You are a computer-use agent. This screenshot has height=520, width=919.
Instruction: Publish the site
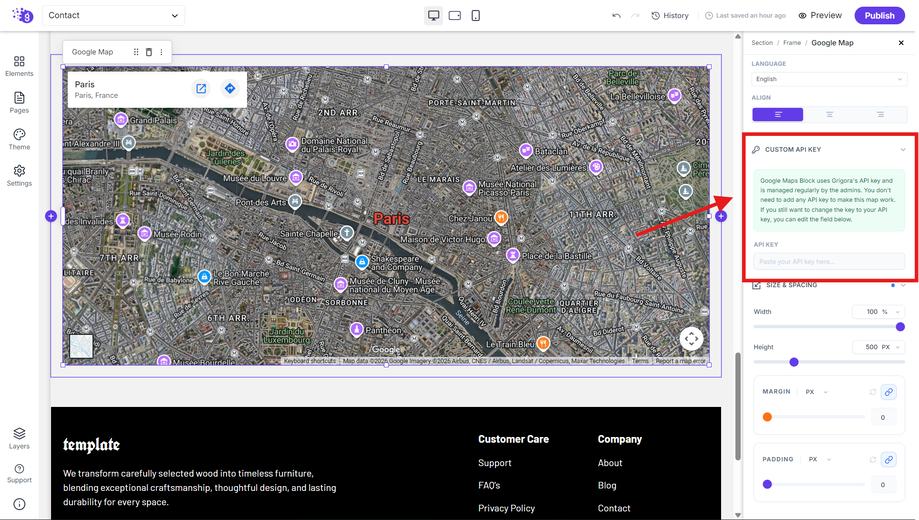point(880,15)
